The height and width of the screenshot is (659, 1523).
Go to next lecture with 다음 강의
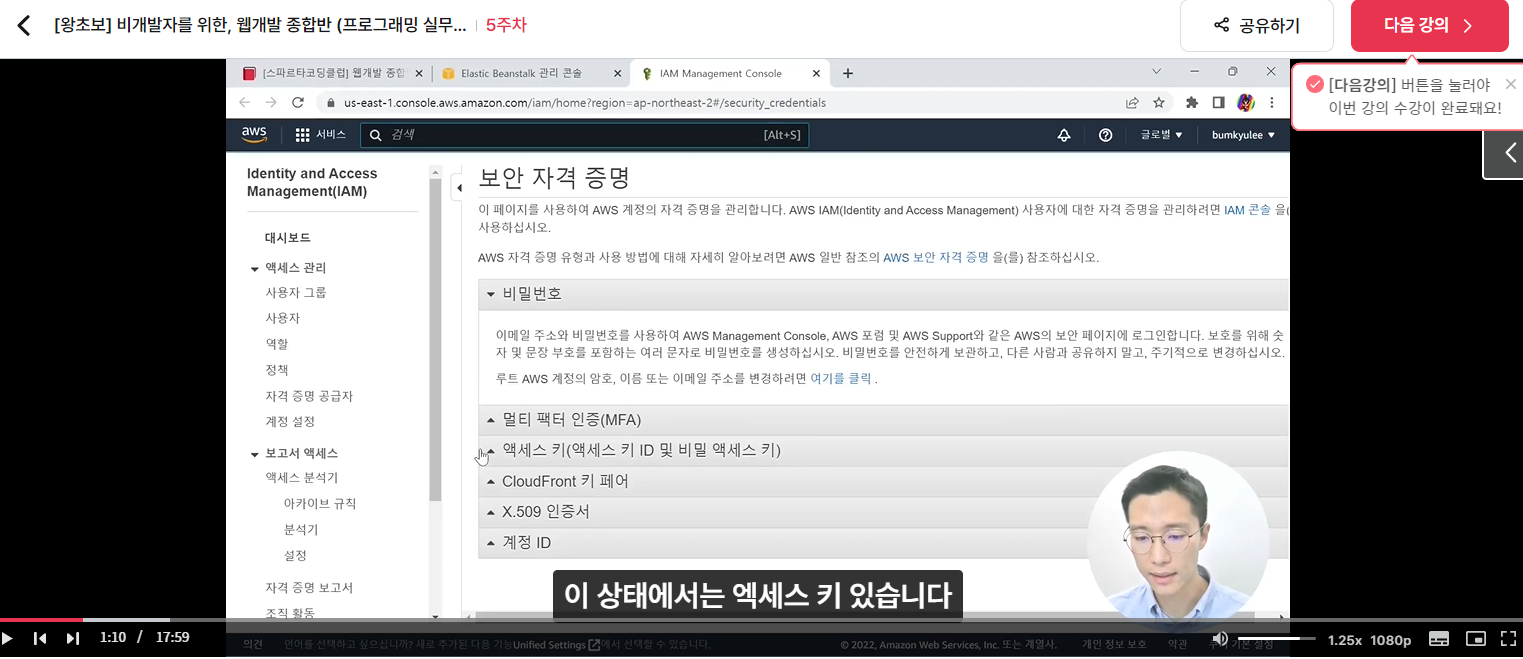1429,26
